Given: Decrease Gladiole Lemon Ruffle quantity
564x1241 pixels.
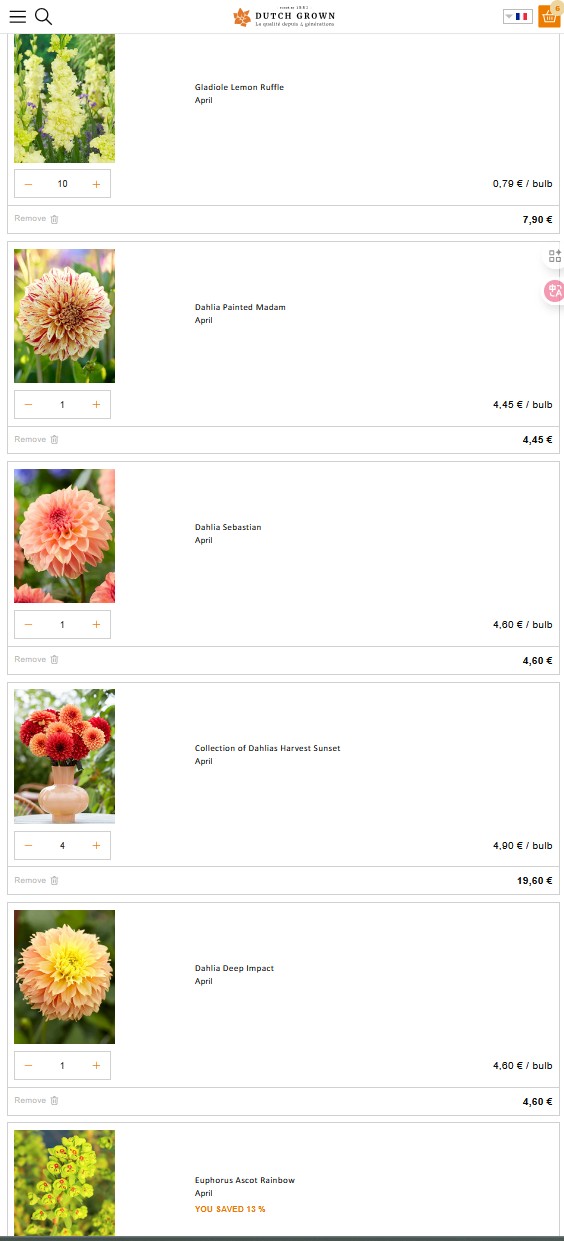Looking at the screenshot, I should [x=28, y=184].
